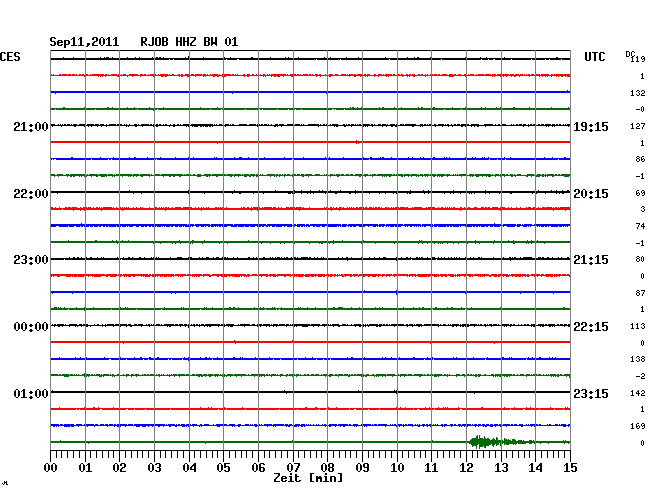The width and height of the screenshot is (650, 494).
Task: Click the 06 minute axis tick label
Action: (258, 467)
